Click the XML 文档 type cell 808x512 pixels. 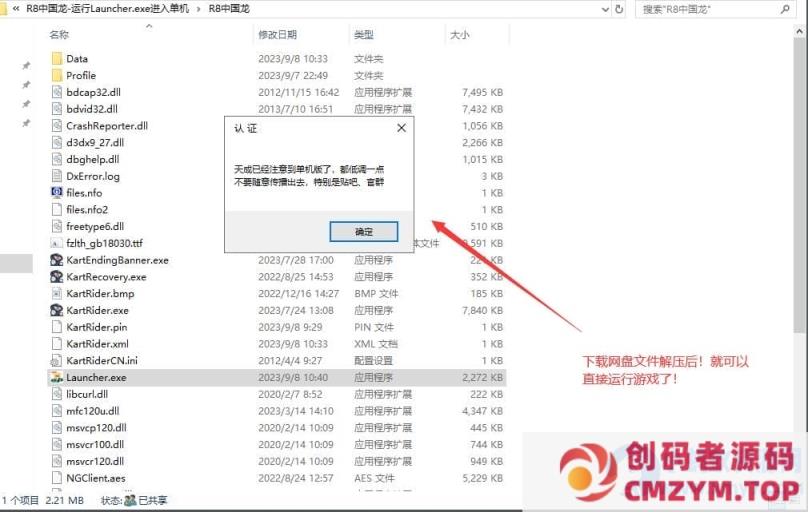click(x=376, y=344)
